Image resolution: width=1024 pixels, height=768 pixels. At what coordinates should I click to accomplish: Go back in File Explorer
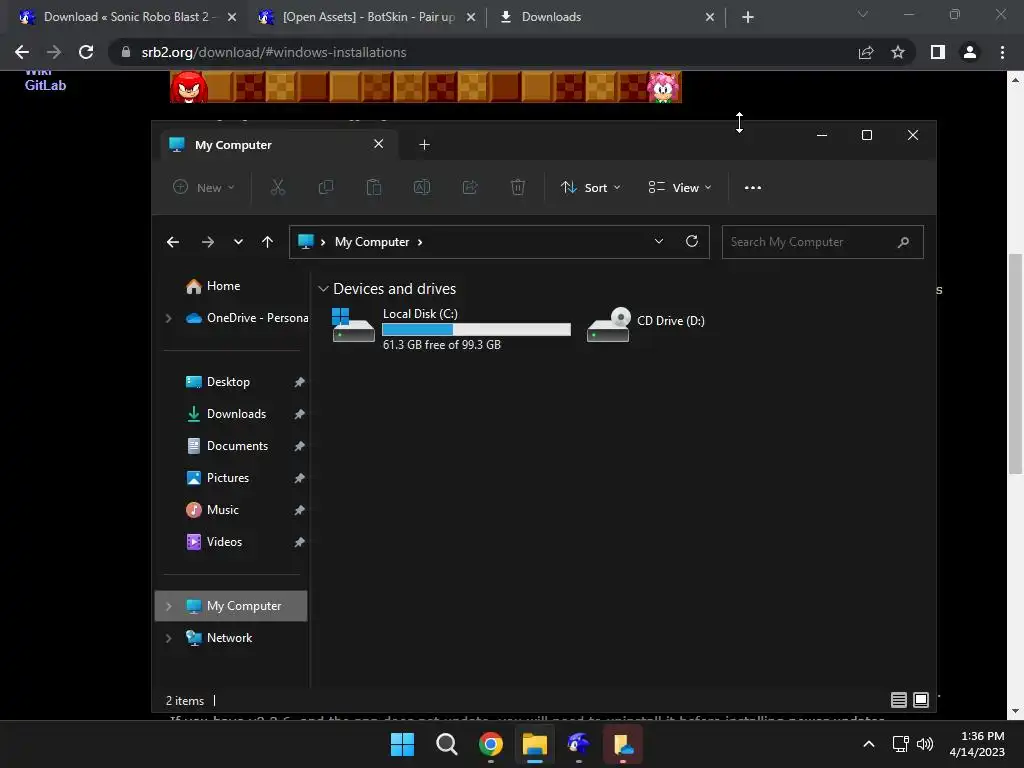pyautogui.click(x=173, y=242)
